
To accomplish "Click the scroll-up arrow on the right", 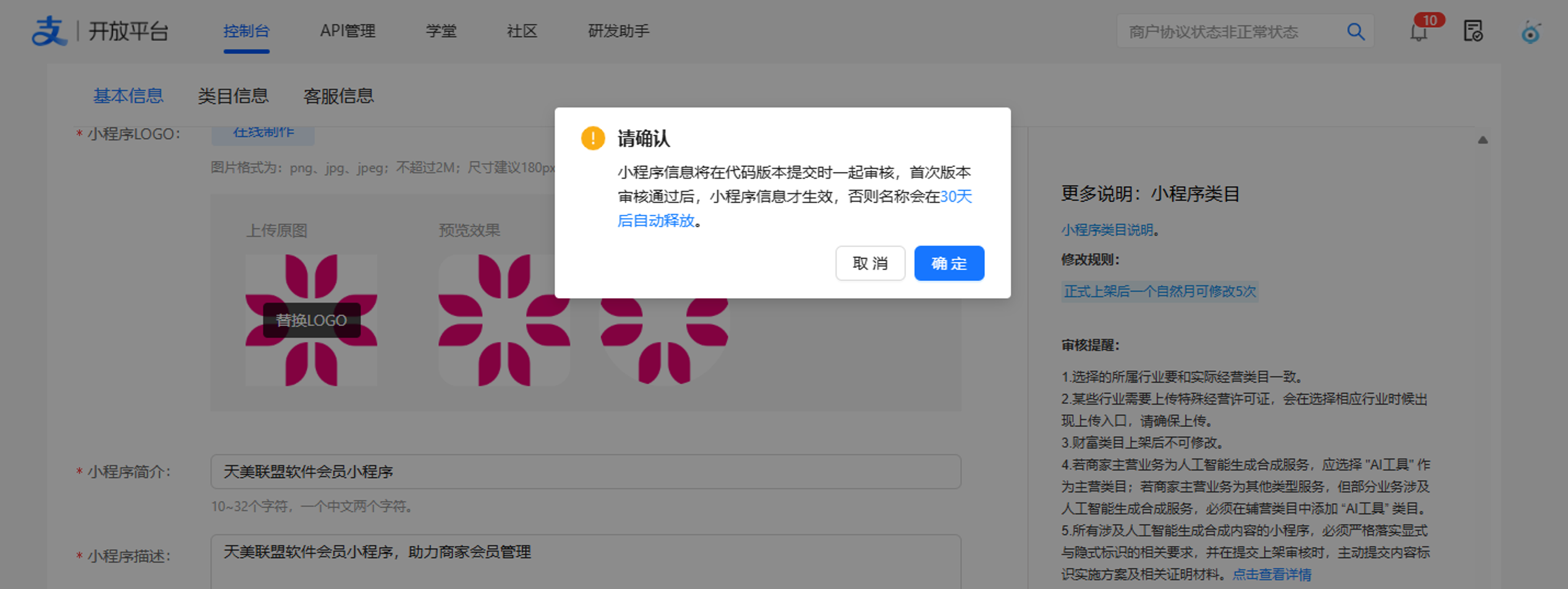I will pos(1483,140).
